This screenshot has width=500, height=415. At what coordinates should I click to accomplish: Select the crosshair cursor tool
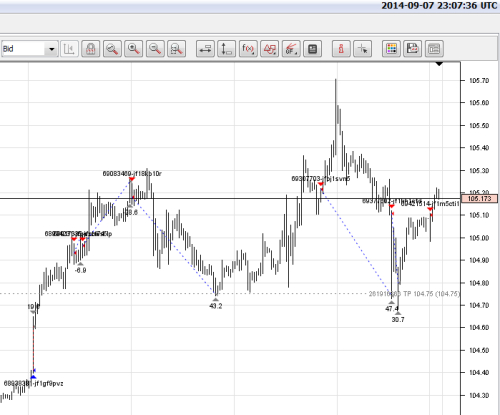tap(363, 49)
